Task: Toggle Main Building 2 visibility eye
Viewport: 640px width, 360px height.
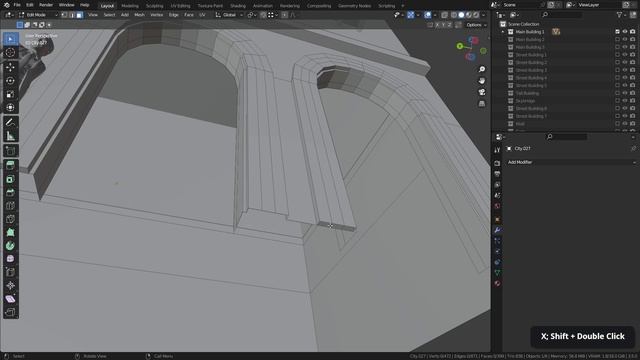Action: click(x=625, y=40)
